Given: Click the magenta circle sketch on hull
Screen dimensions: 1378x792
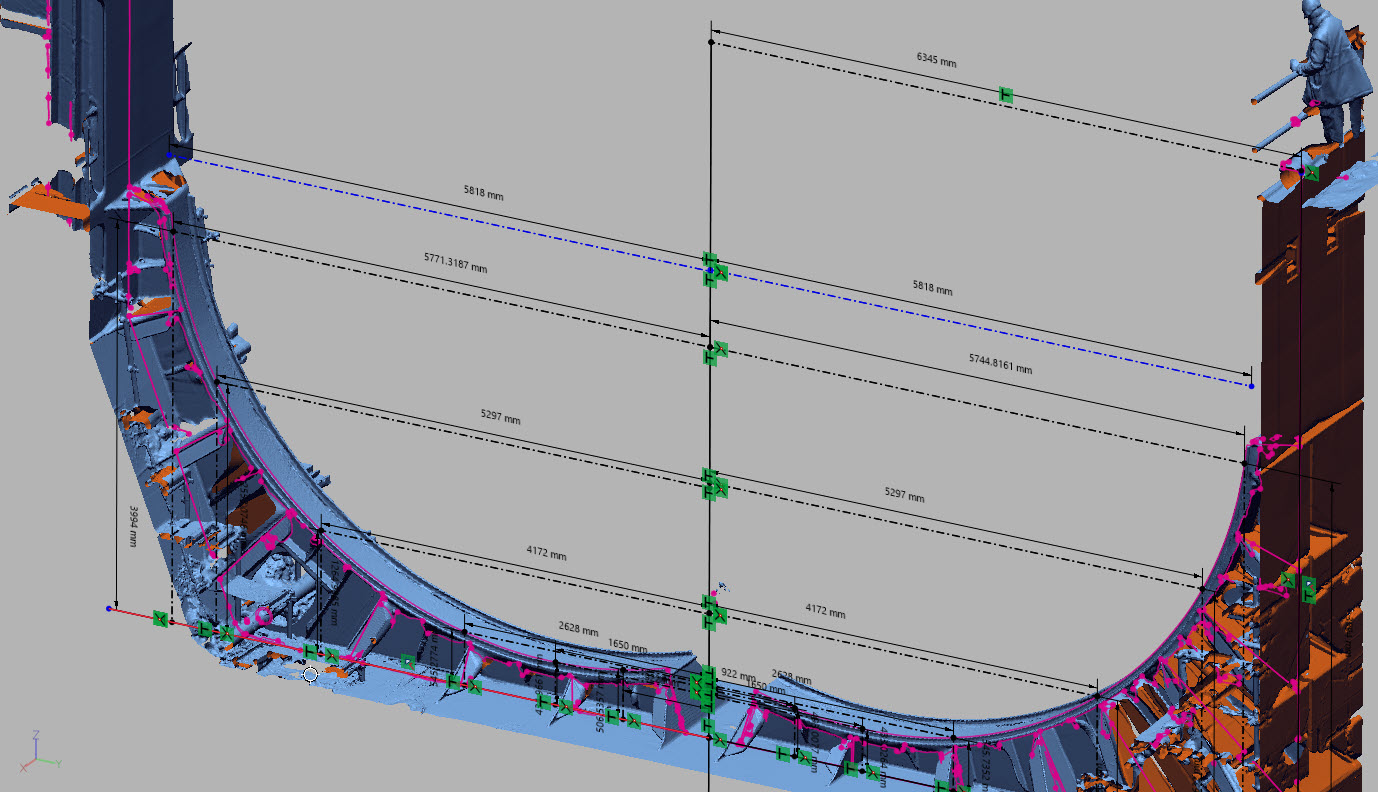Looking at the screenshot, I should 265,616.
